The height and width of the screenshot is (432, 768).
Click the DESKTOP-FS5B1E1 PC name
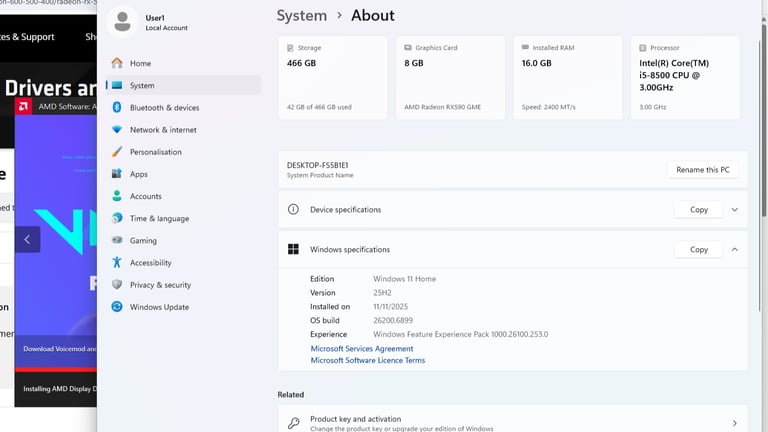[317, 165]
